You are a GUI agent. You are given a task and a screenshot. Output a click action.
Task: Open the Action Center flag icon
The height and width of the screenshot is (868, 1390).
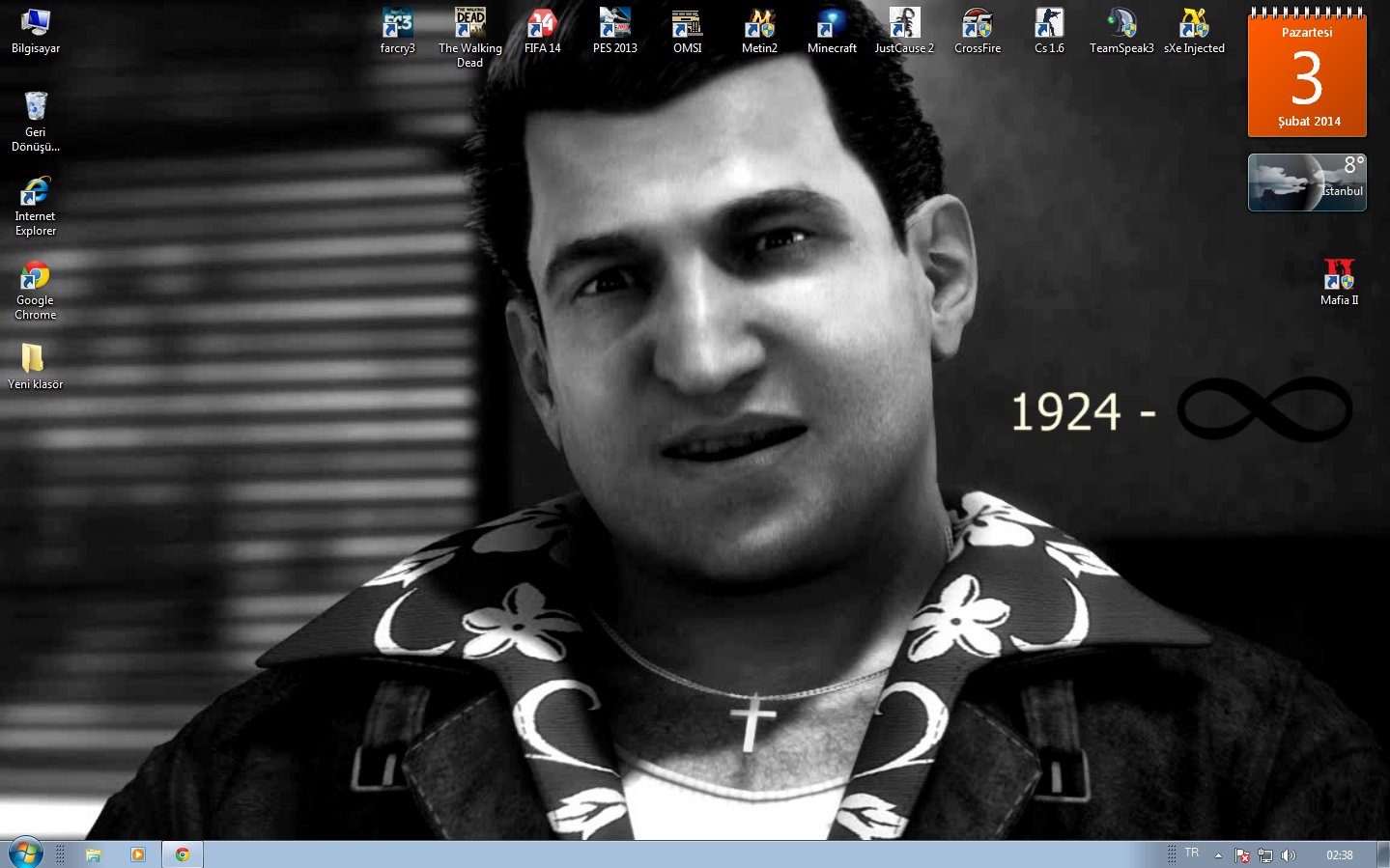[1242, 855]
